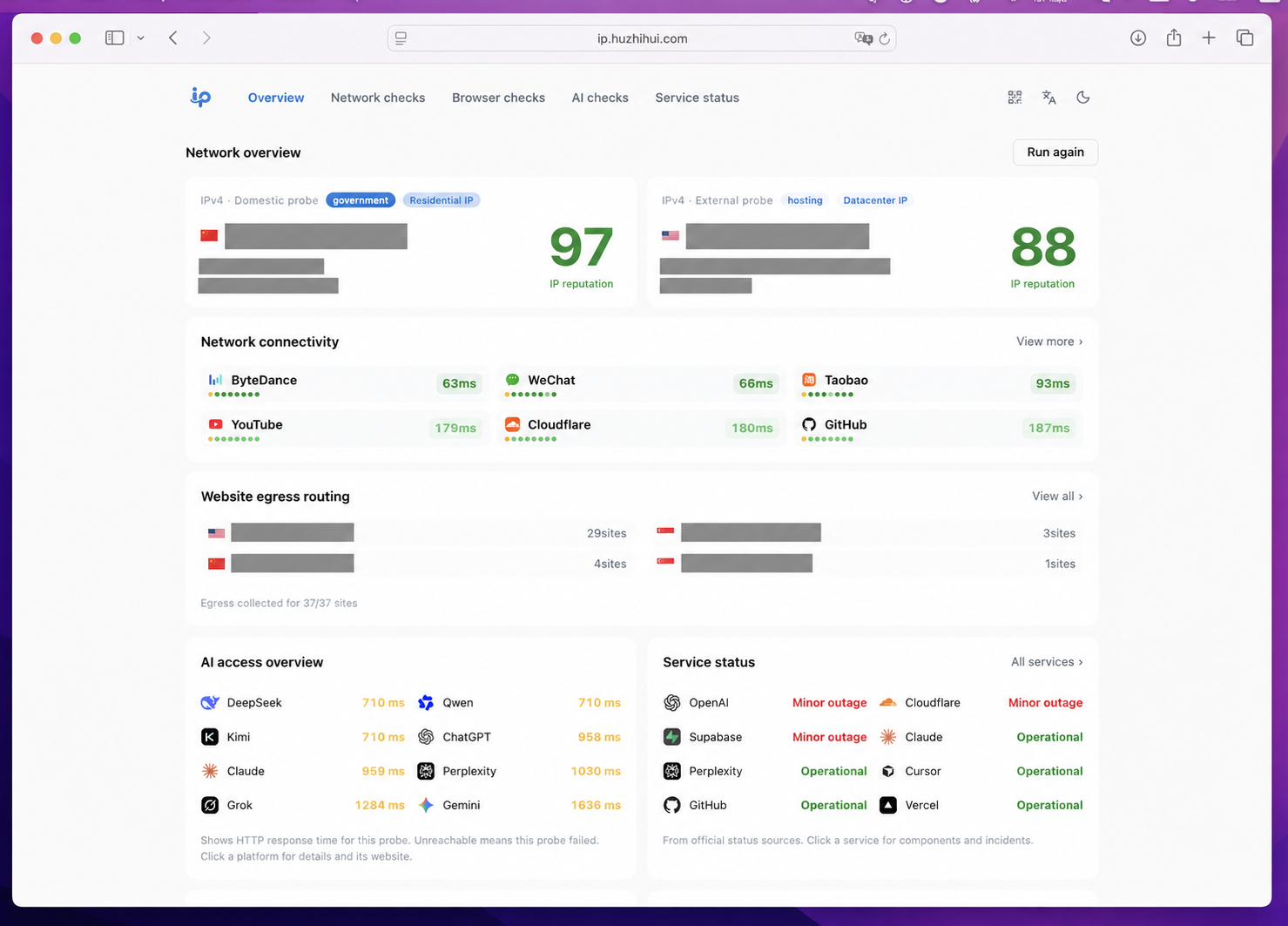The height and width of the screenshot is (926, 1288).
Task: Click GitHub's Operational status
Action: click(833, 805)
